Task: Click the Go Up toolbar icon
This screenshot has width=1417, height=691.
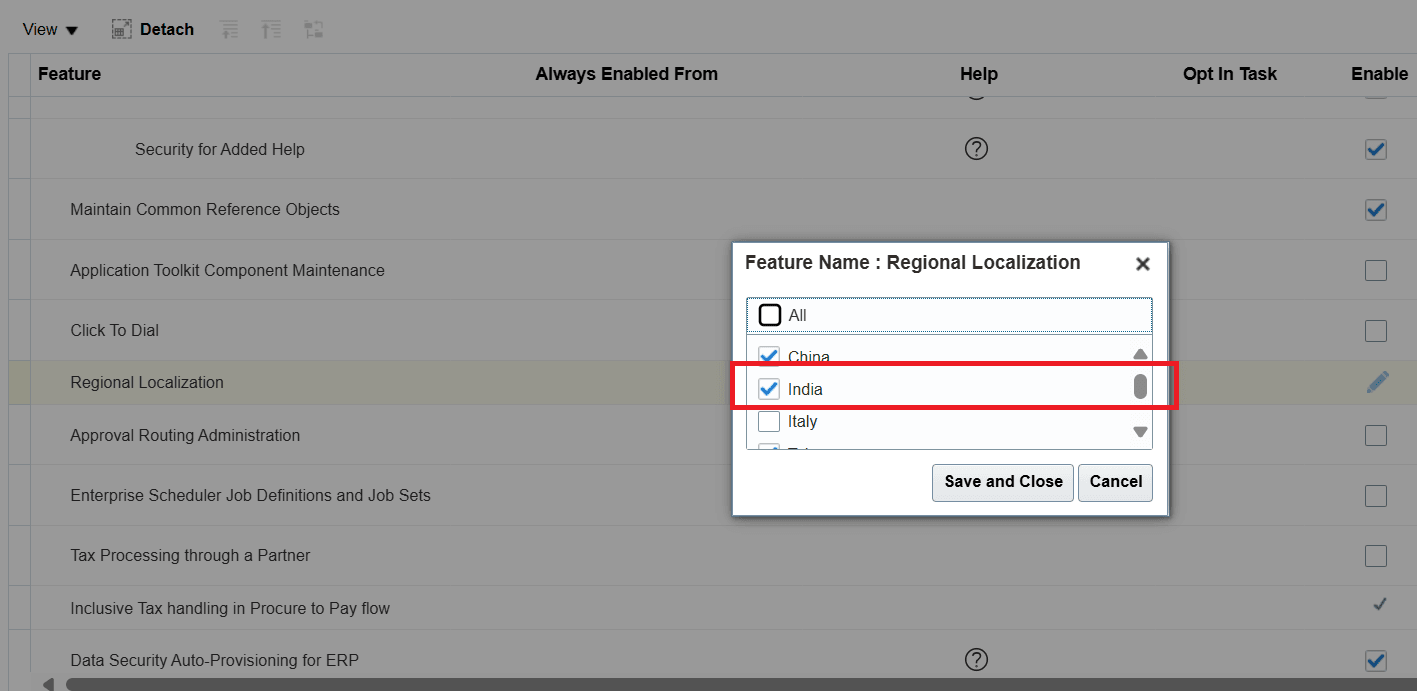Action: (270, 29)
